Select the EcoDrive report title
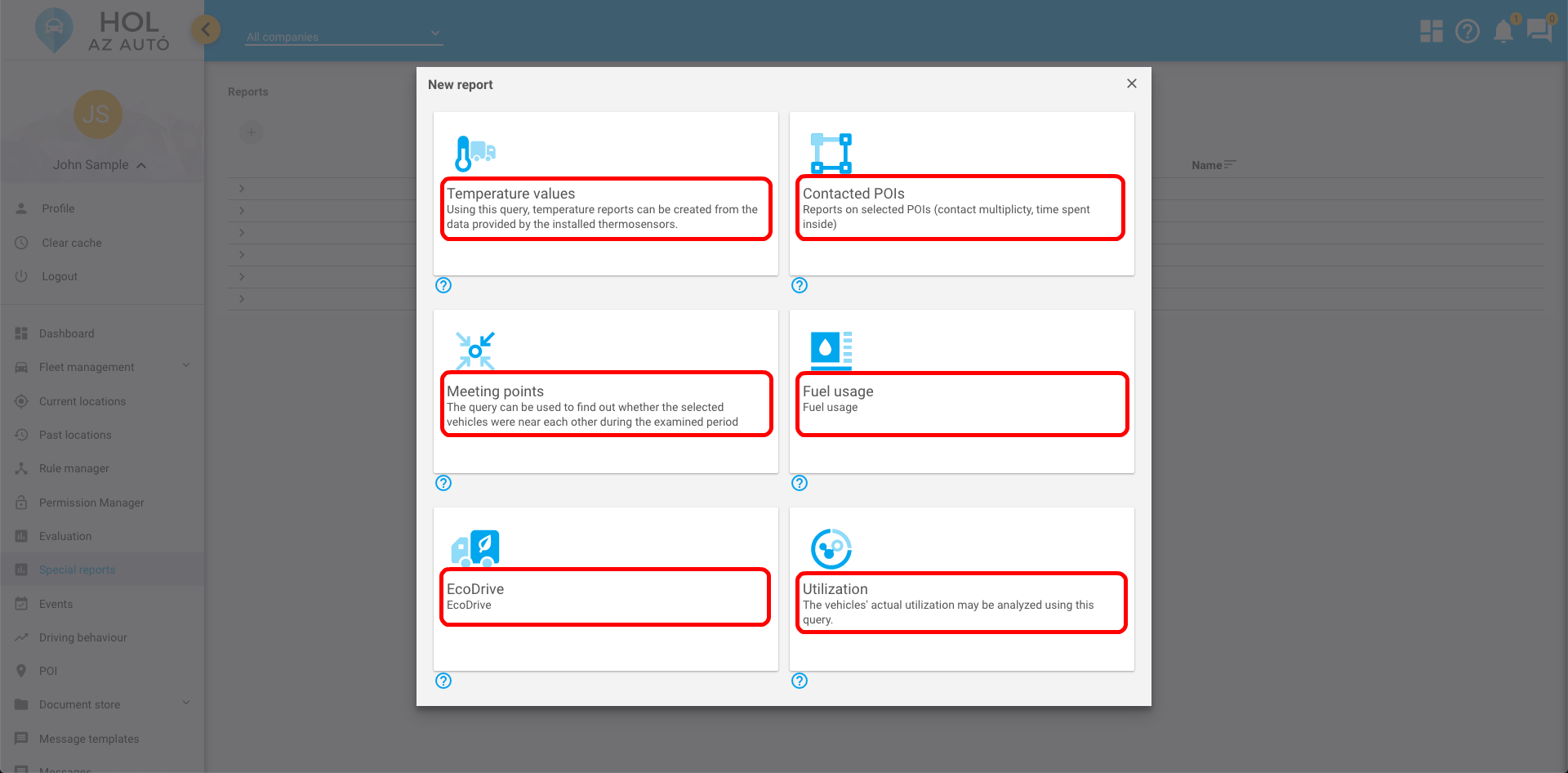The height and width of the screenshot is (773, 1568). point(475,589)
